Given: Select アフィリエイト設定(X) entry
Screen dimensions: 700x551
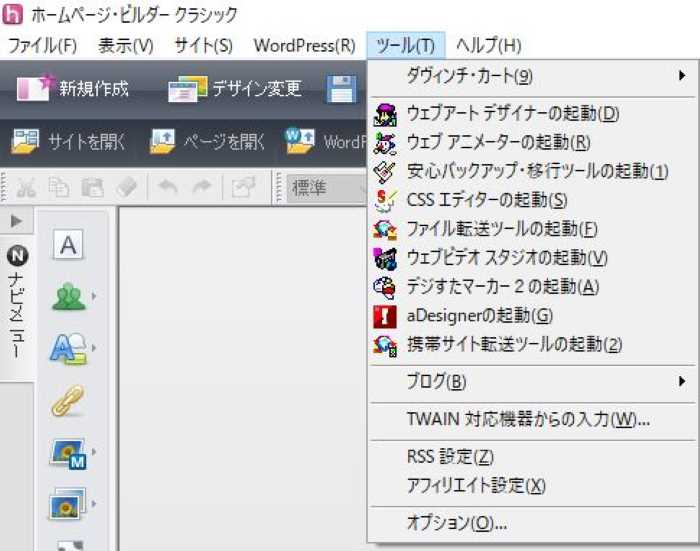Looking at the screenshot, I should [533, 486].
